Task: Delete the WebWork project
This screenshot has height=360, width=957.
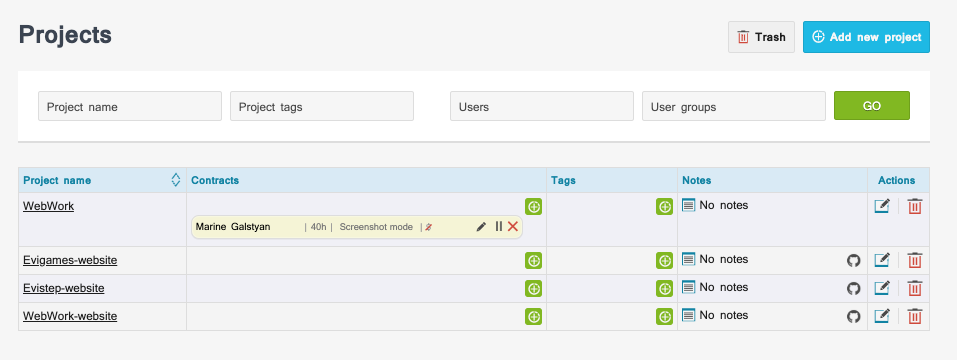Action: [x=914, y=206]
